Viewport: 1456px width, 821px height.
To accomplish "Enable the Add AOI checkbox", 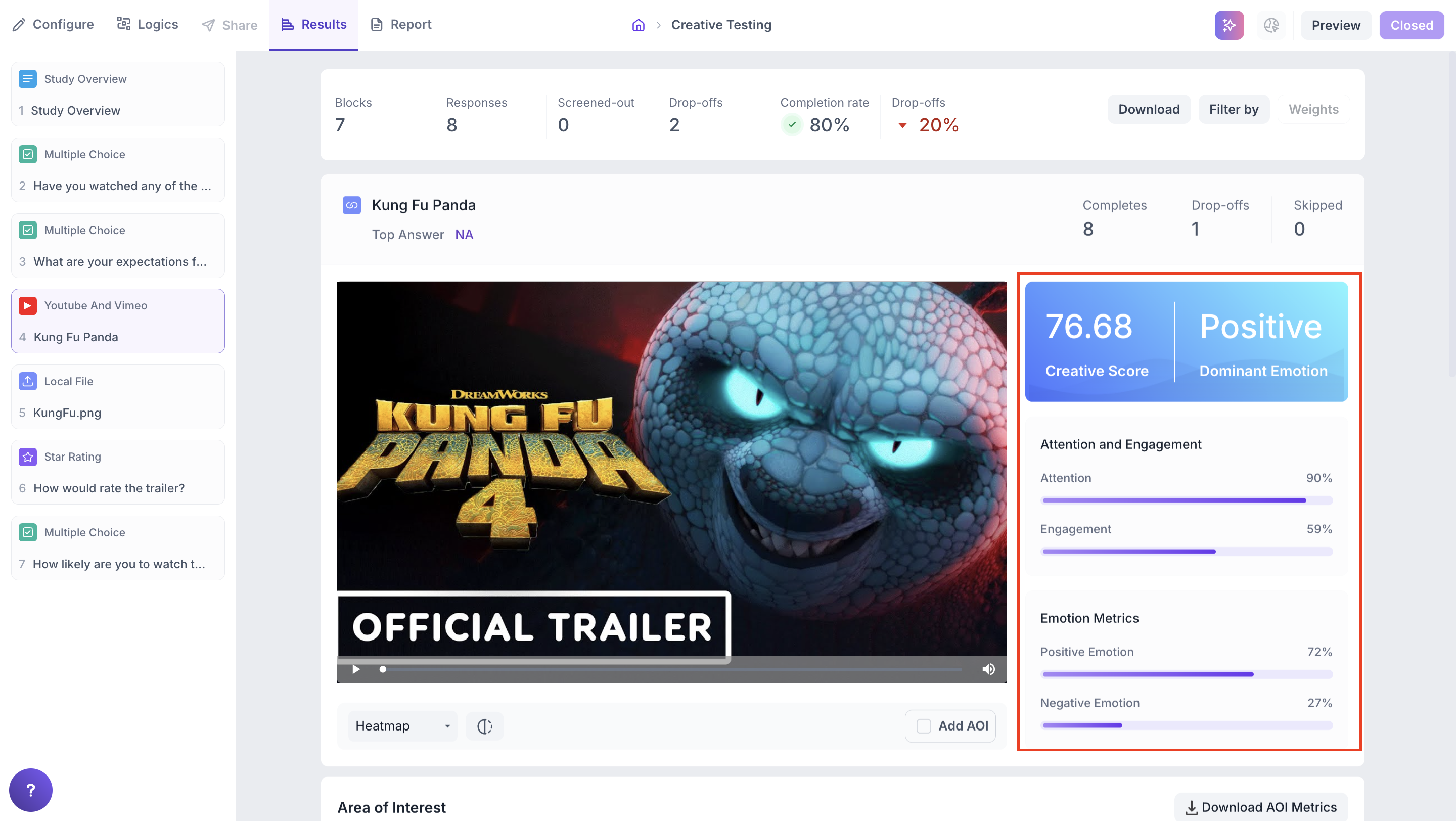I will click(x=924, y=726).
